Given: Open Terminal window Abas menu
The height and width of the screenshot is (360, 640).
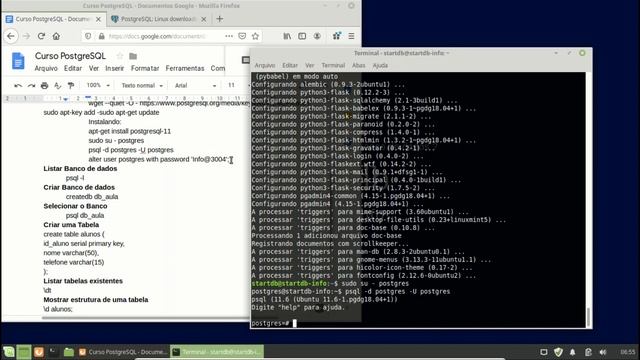Looking at the screenshot, I should pos(359,65).
